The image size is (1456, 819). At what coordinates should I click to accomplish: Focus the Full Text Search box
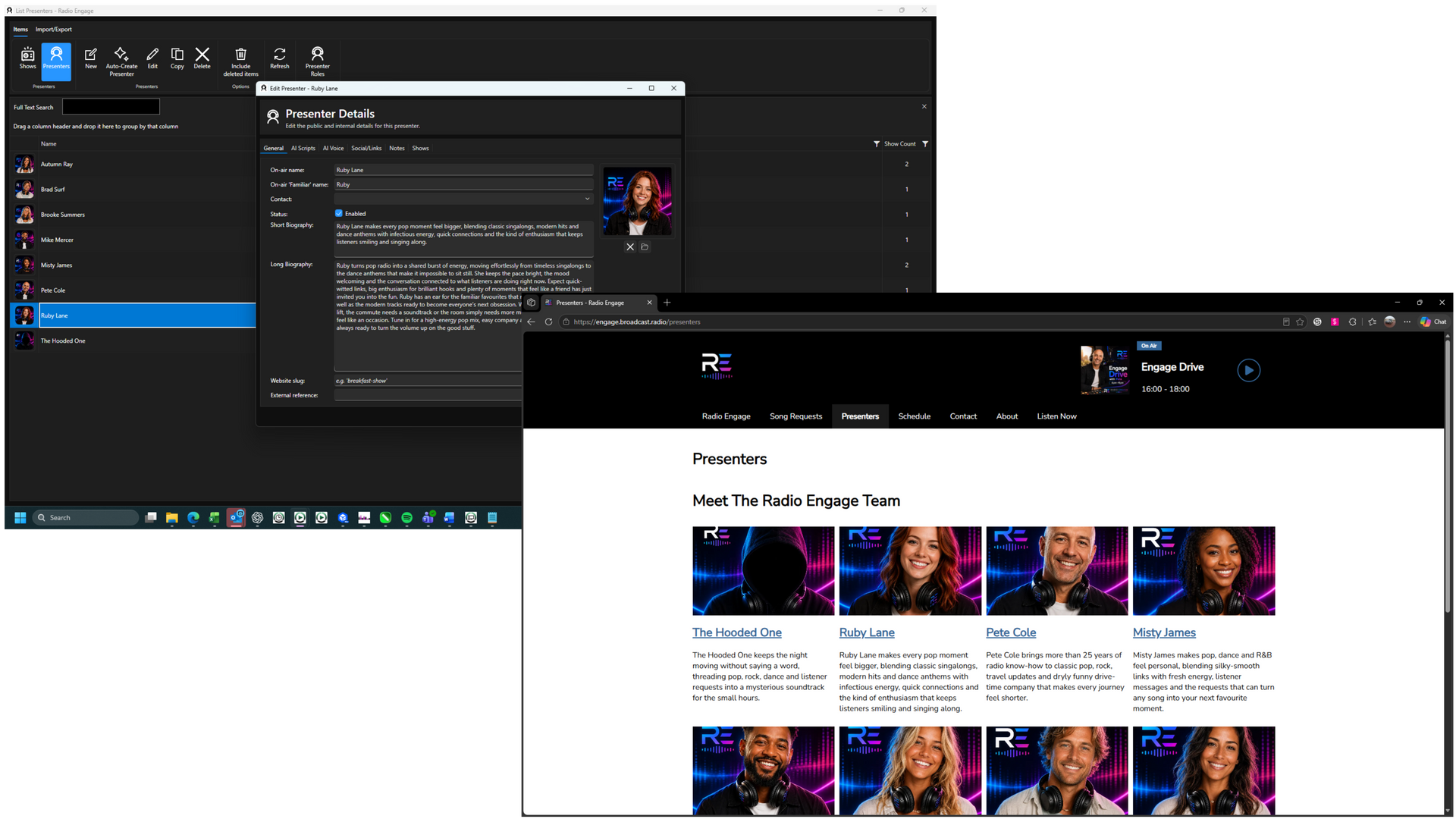click(111, 107)
